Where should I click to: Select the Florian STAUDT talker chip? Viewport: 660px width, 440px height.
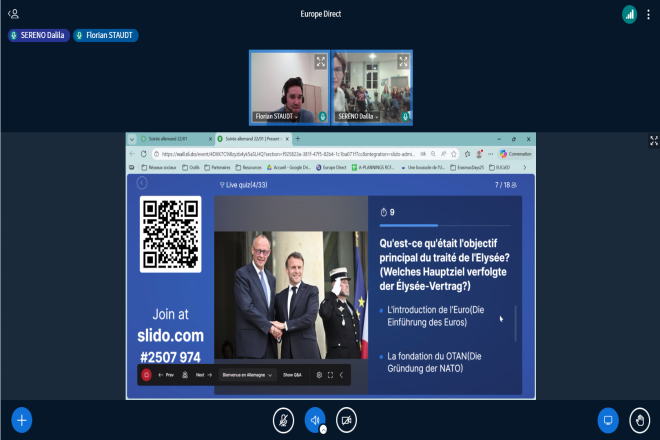pos(105,35)
